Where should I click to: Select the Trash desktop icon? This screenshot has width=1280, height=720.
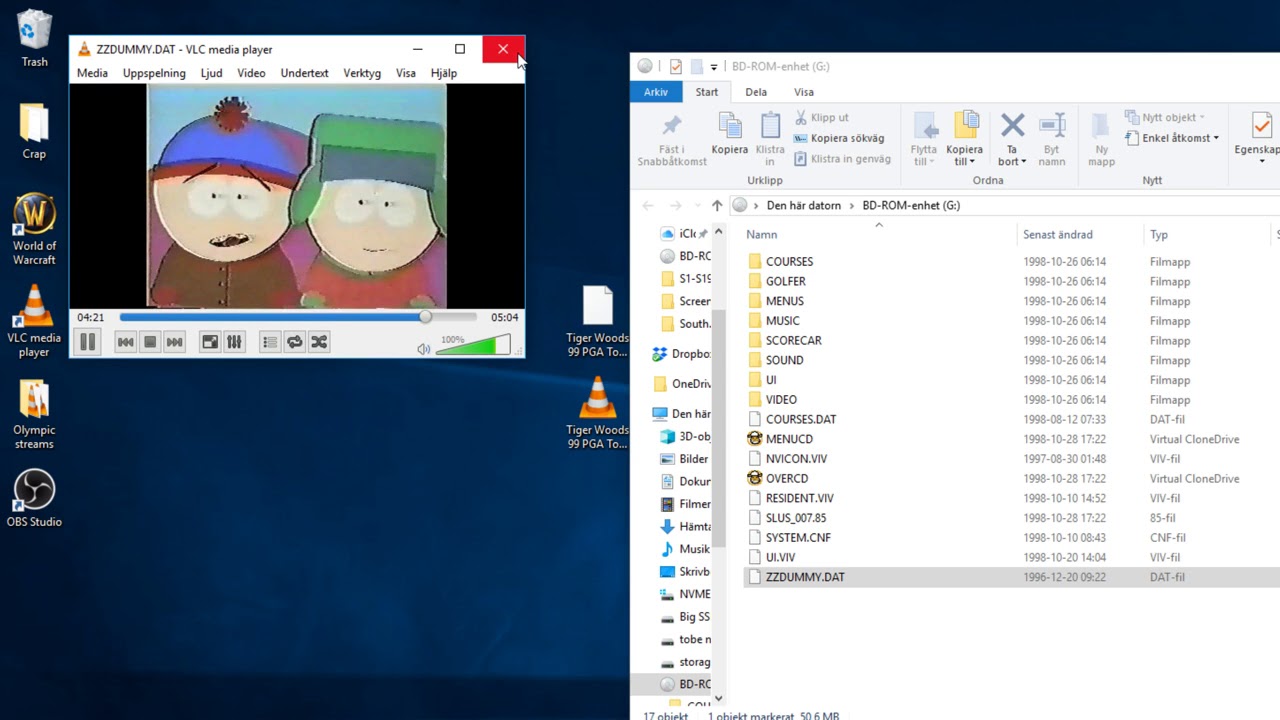[34, 39]
